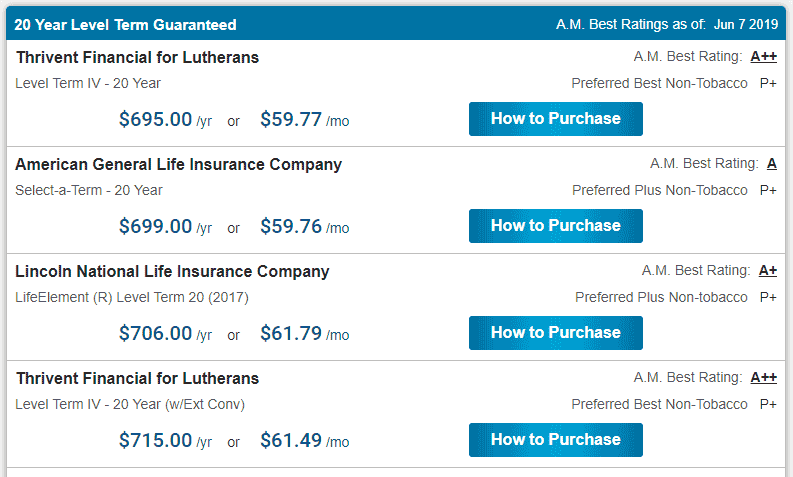Click the $706.00 yearly price

click(155, 333)
